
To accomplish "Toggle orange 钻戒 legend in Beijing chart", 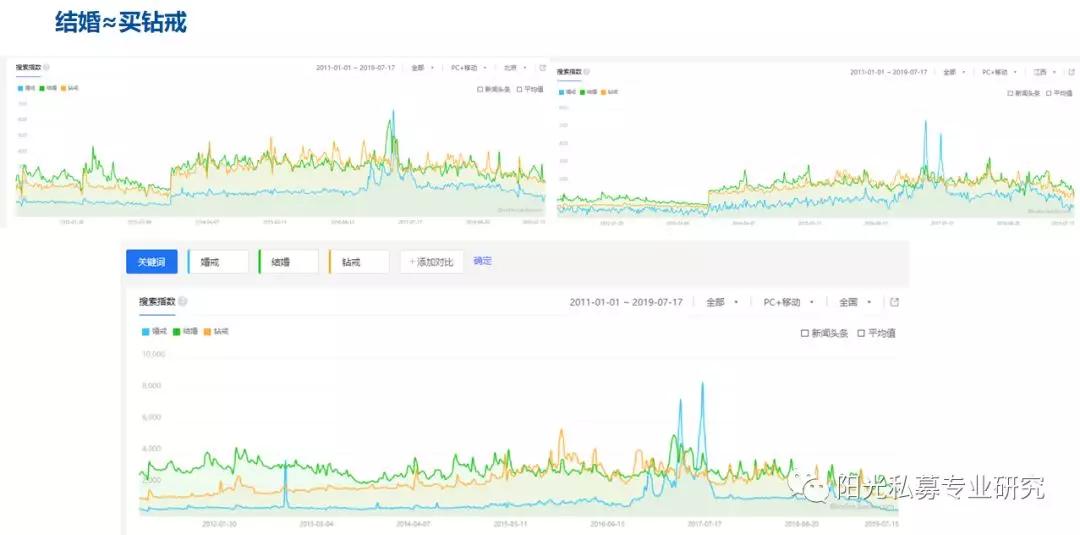I will 70,88.
